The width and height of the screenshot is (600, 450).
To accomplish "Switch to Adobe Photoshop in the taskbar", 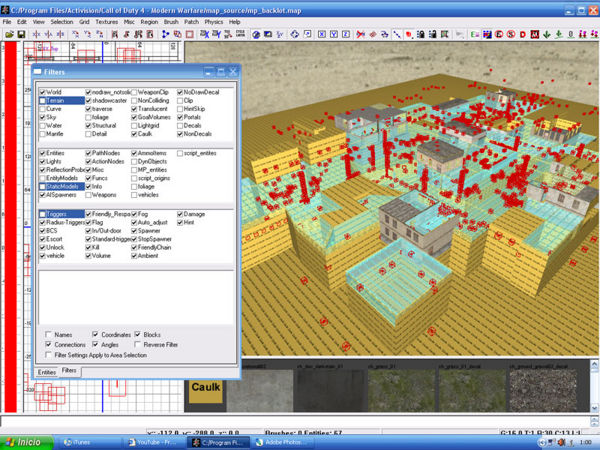I will [x=283, y=442].
